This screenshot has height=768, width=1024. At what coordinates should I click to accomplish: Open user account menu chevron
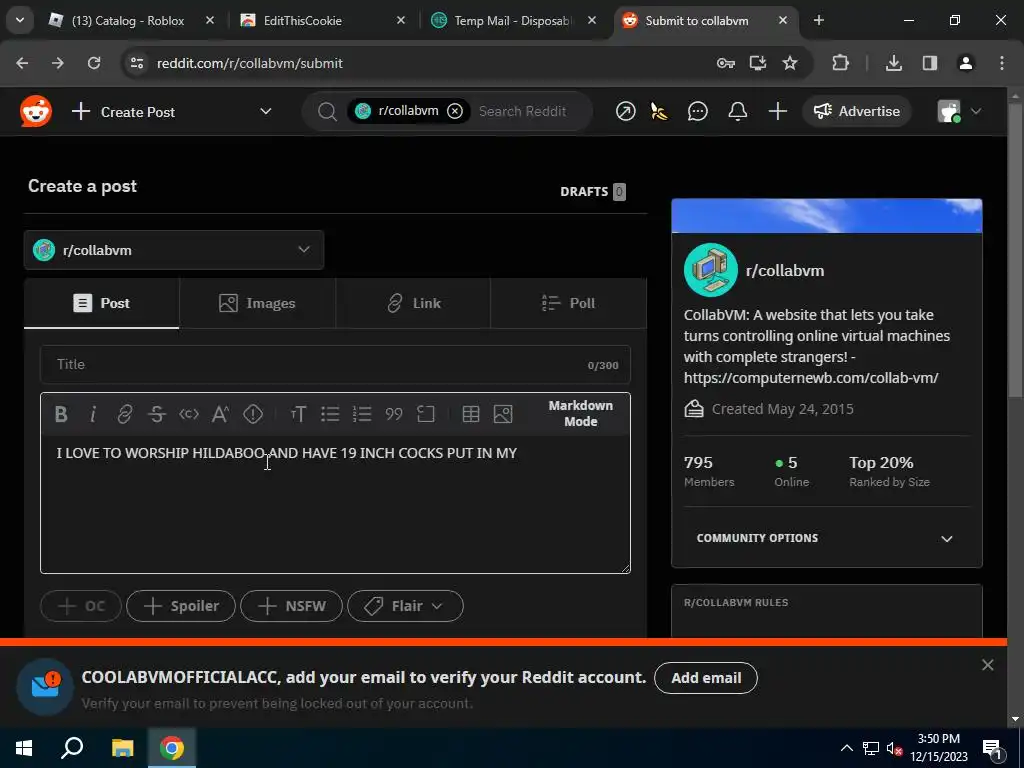pos(976,111)
